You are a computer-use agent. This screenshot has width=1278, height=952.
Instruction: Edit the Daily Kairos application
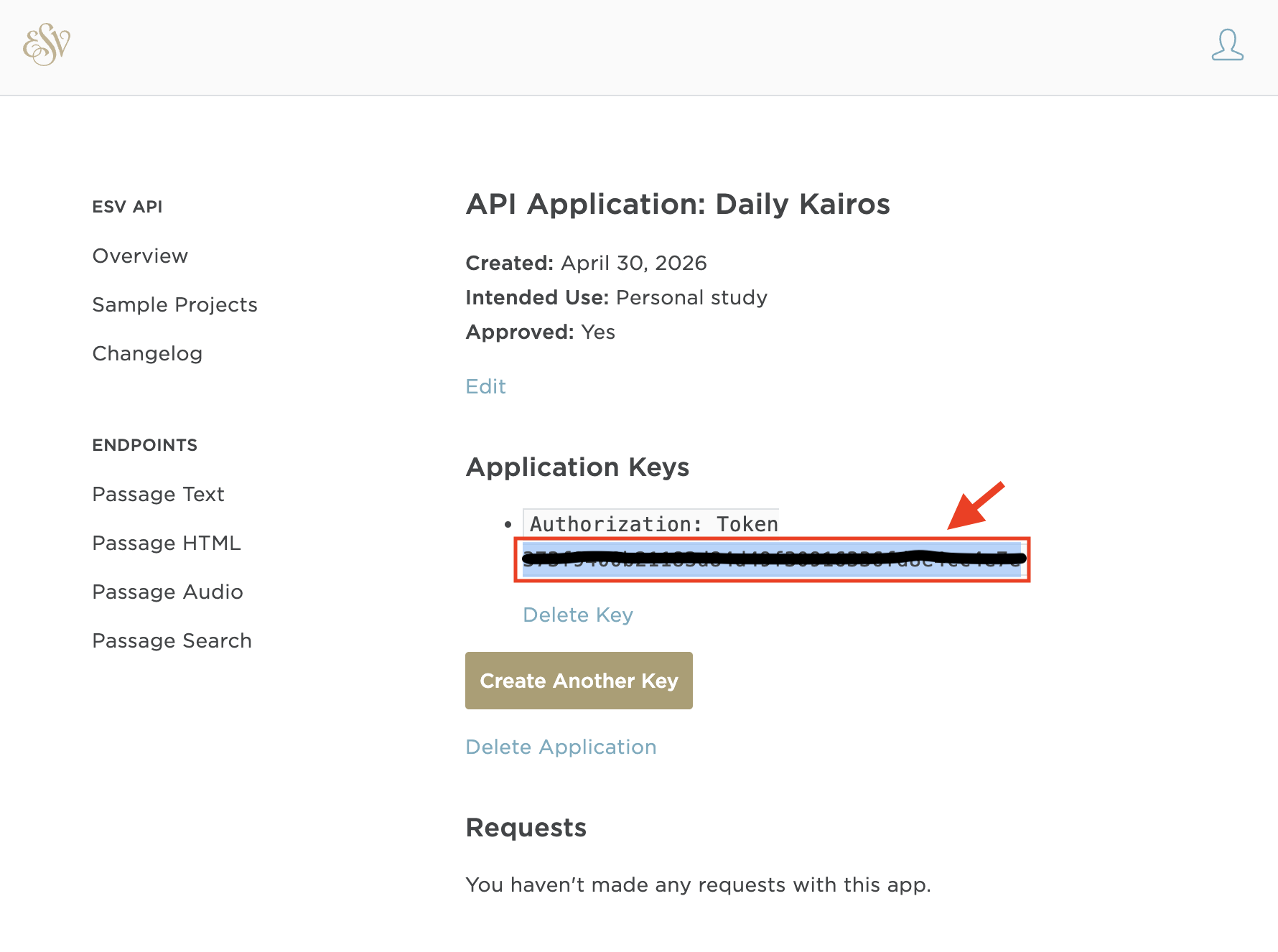485,387
